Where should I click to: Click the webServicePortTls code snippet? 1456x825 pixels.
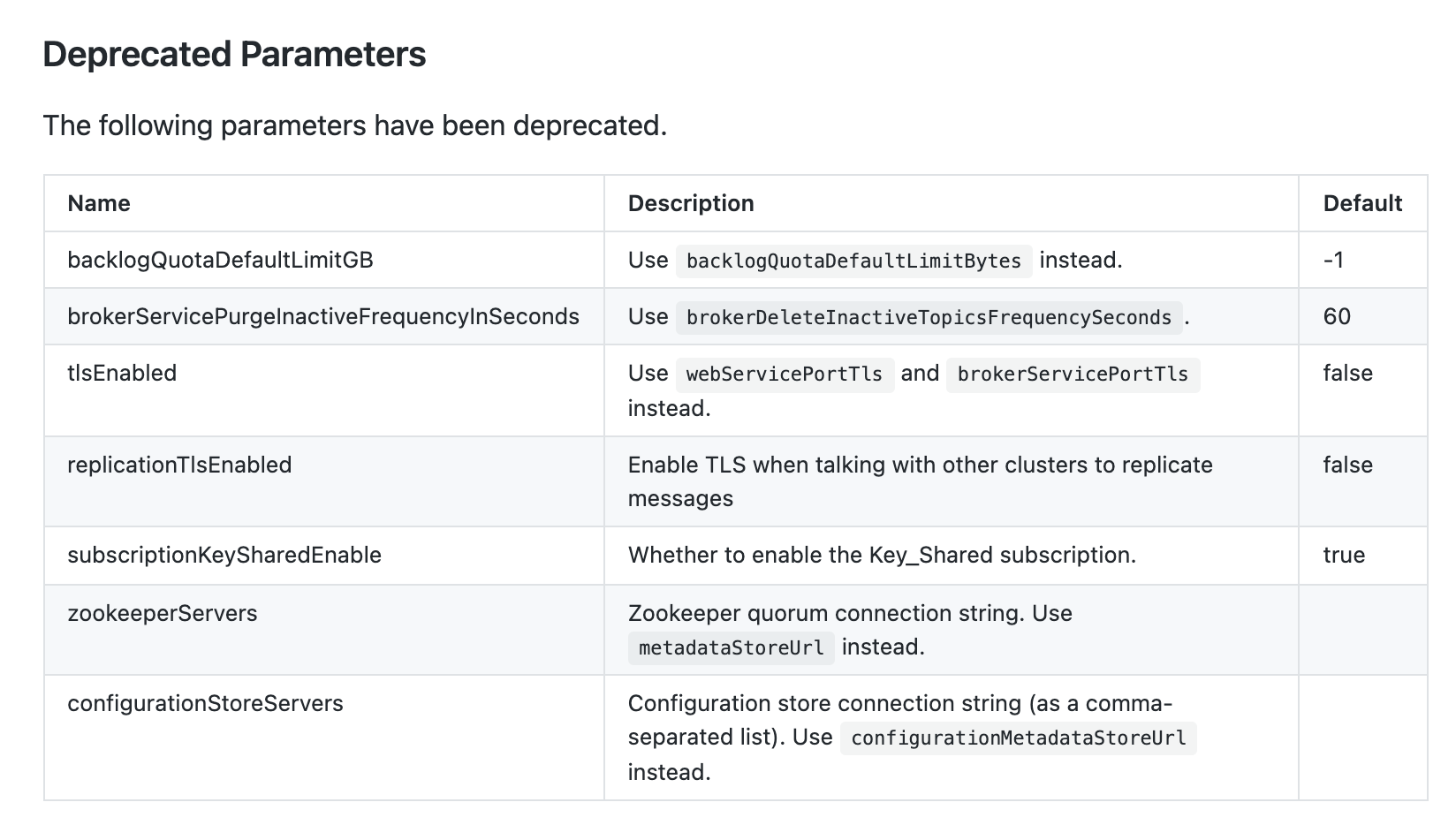[x=785, y=375]
